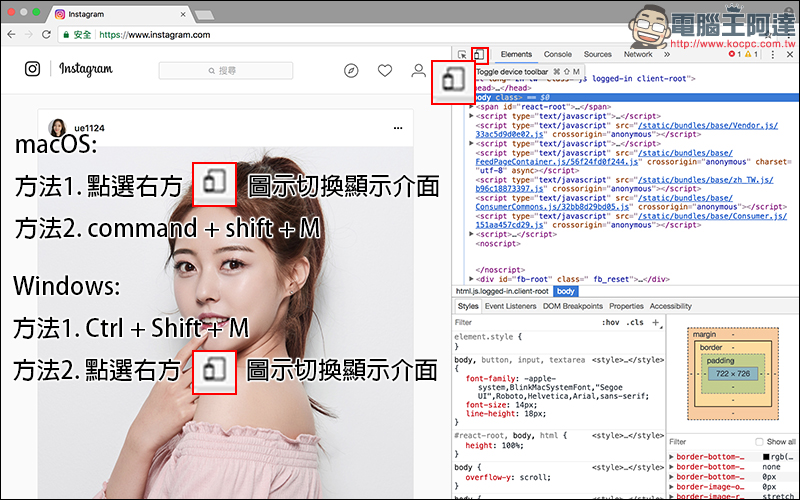
Task: Open the 33ac5d9d0e02.js script link
Action: click(x=510, y=134)
